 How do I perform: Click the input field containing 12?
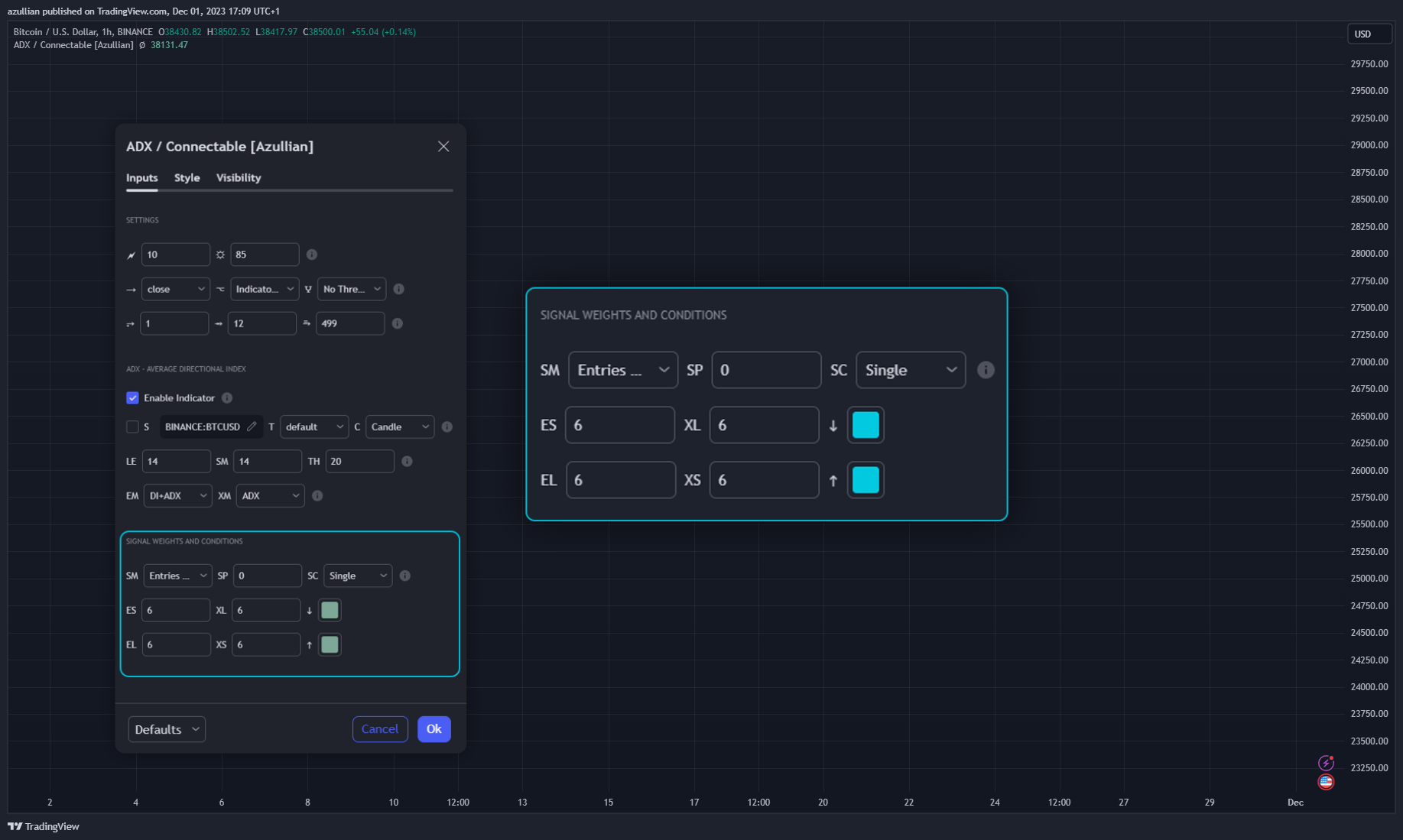point(261,323)
